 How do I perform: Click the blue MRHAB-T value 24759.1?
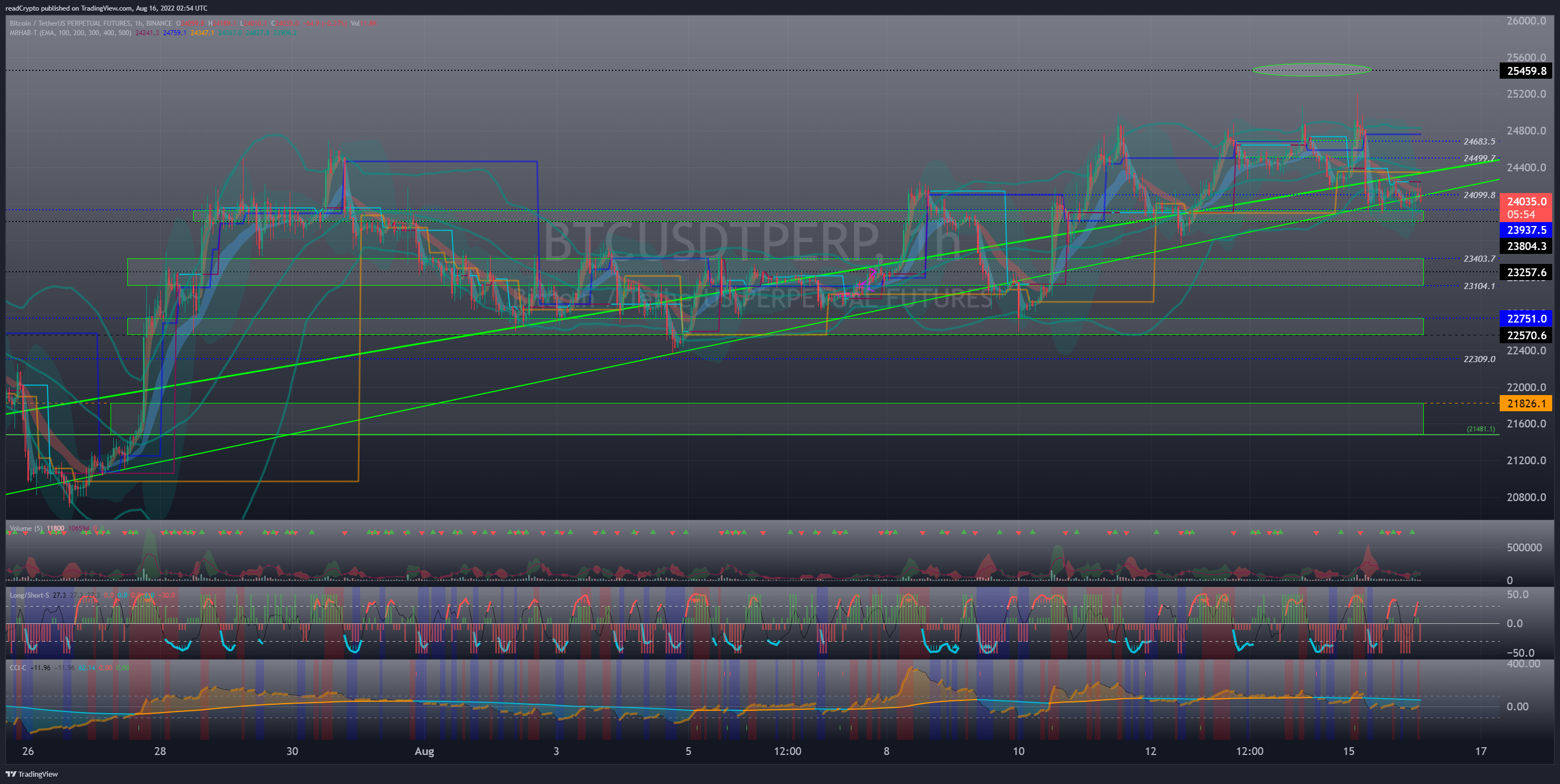(175, 33)
